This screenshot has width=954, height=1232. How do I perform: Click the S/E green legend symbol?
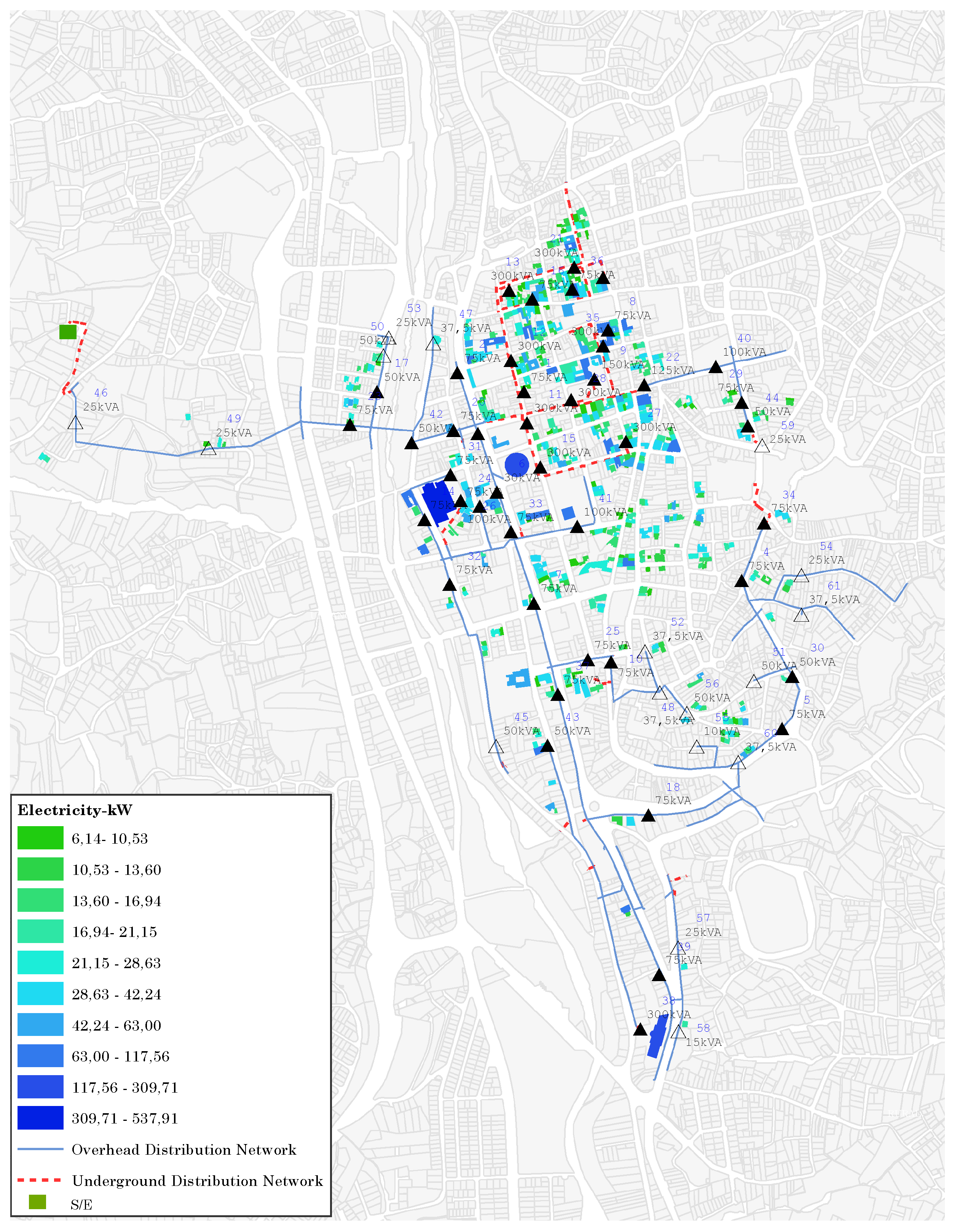point(37,1202)
